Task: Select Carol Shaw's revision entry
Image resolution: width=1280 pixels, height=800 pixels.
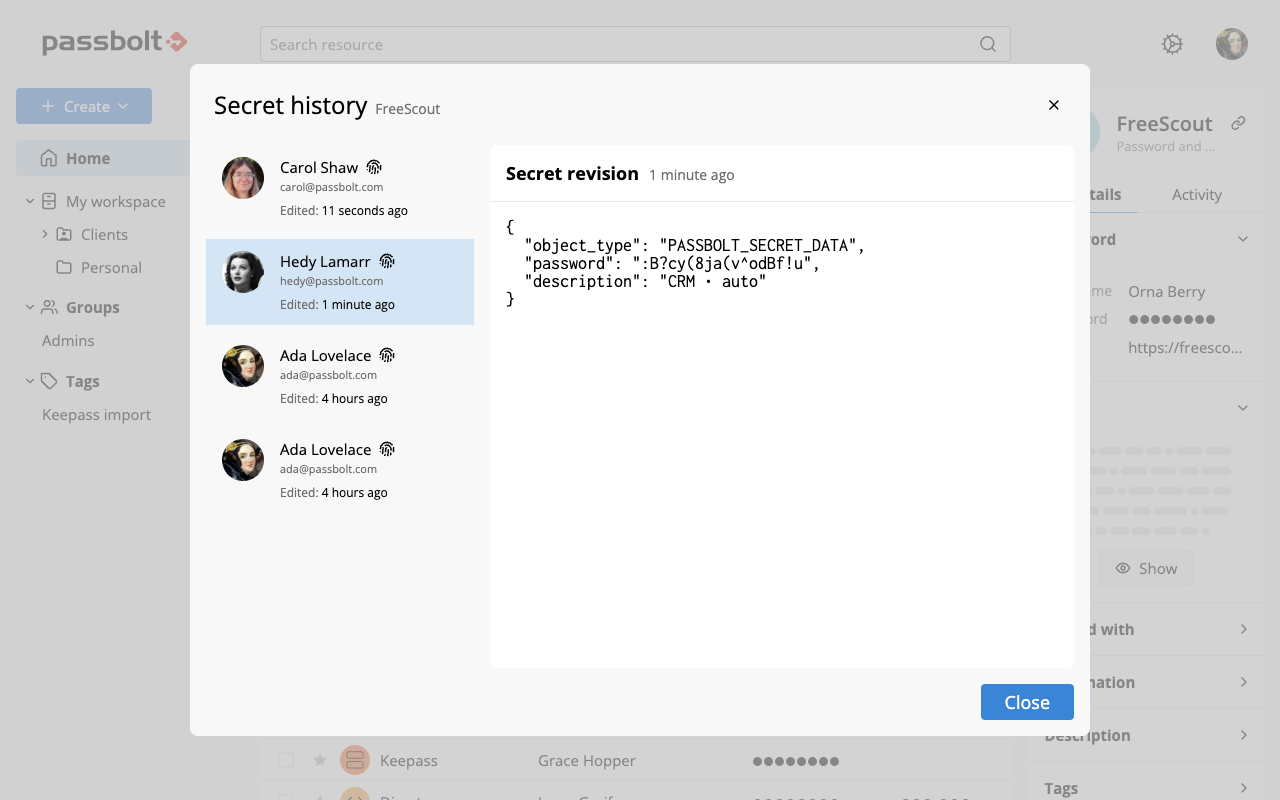Action: pos(340,188)
